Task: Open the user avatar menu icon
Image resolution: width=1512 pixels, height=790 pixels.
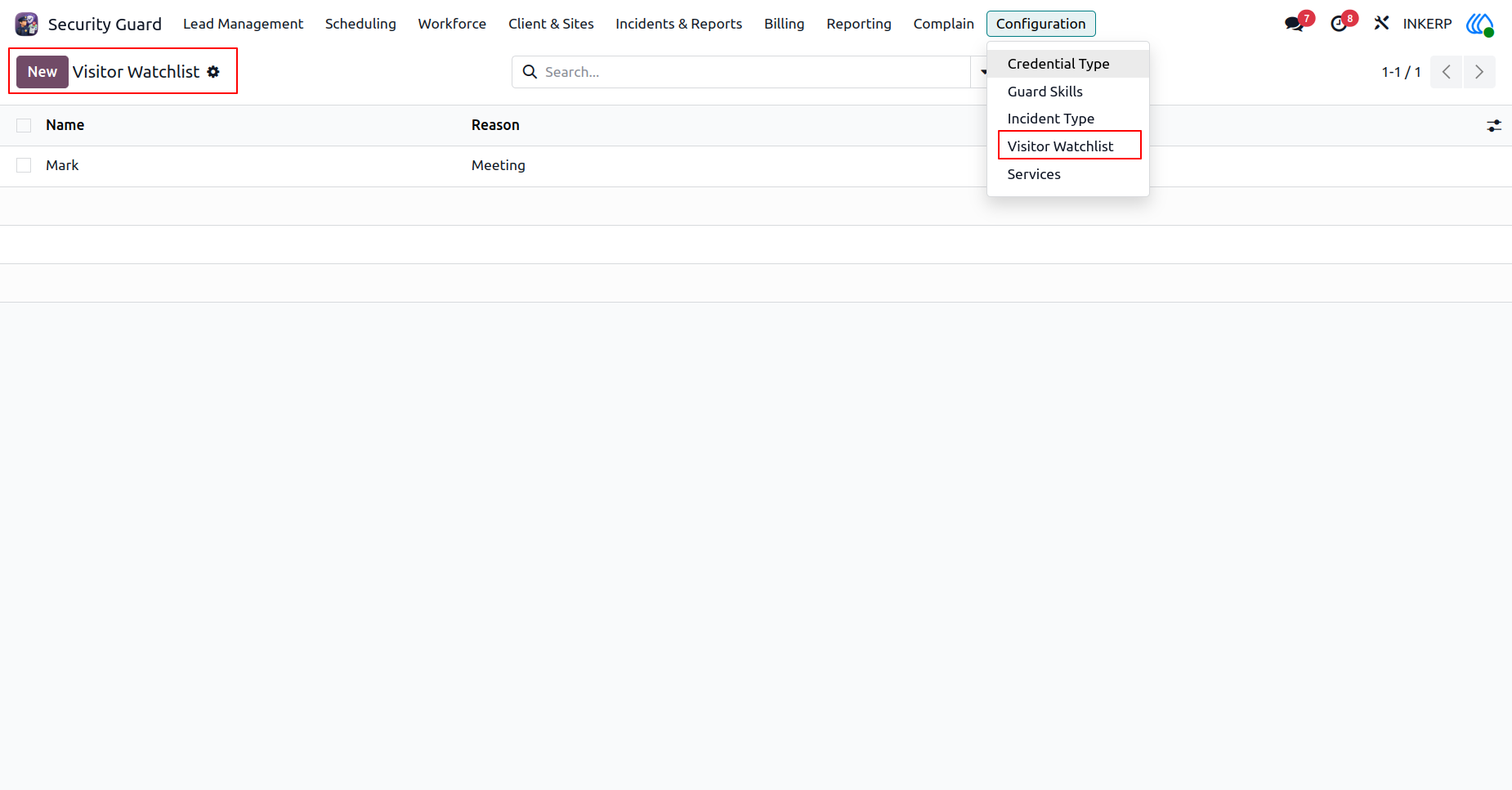Action: click(1480, 24)
